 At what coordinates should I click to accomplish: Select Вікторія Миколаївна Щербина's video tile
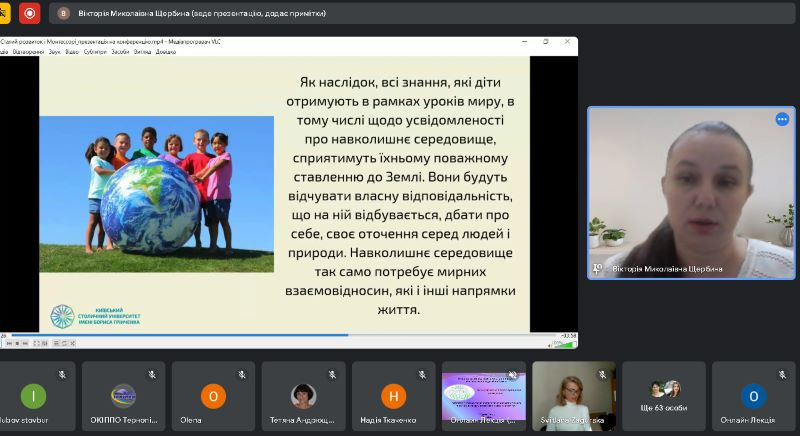691,193
